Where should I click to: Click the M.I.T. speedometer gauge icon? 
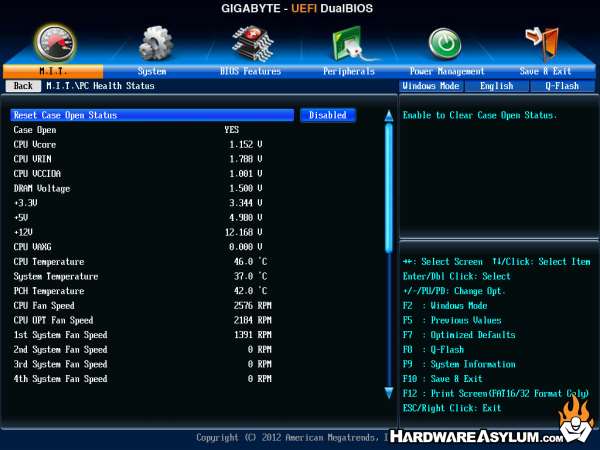[x=56, y=43]
